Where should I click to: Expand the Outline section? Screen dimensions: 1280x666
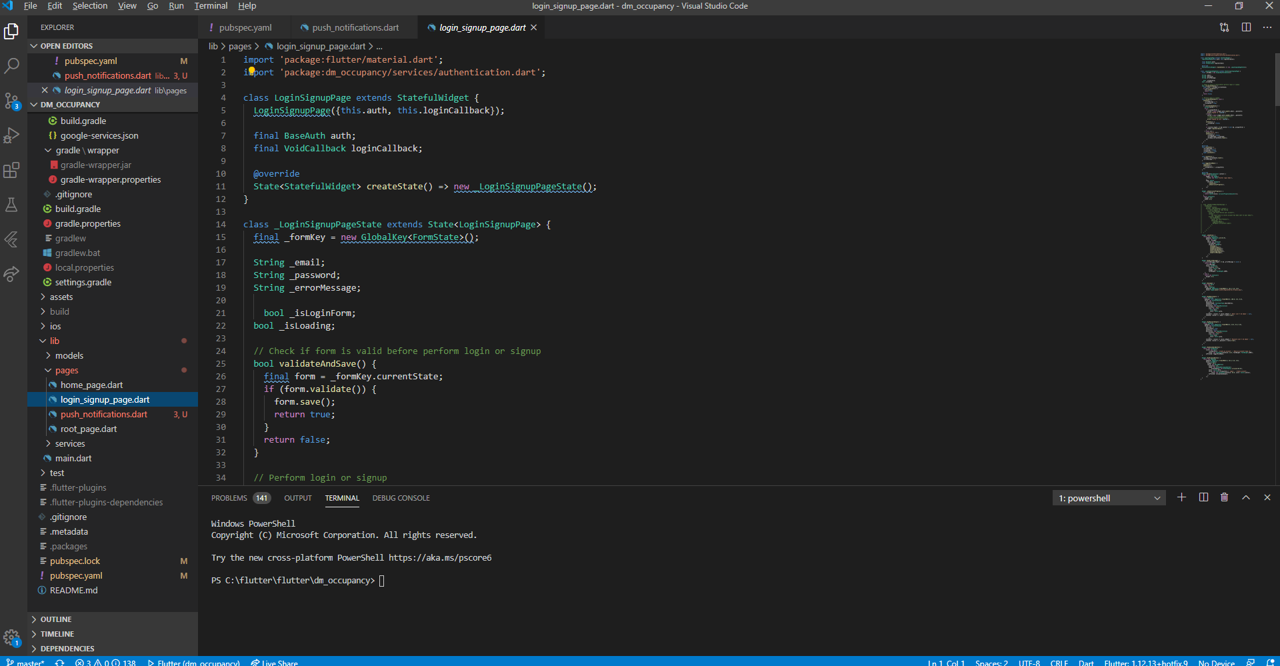(x=113, y=619)
